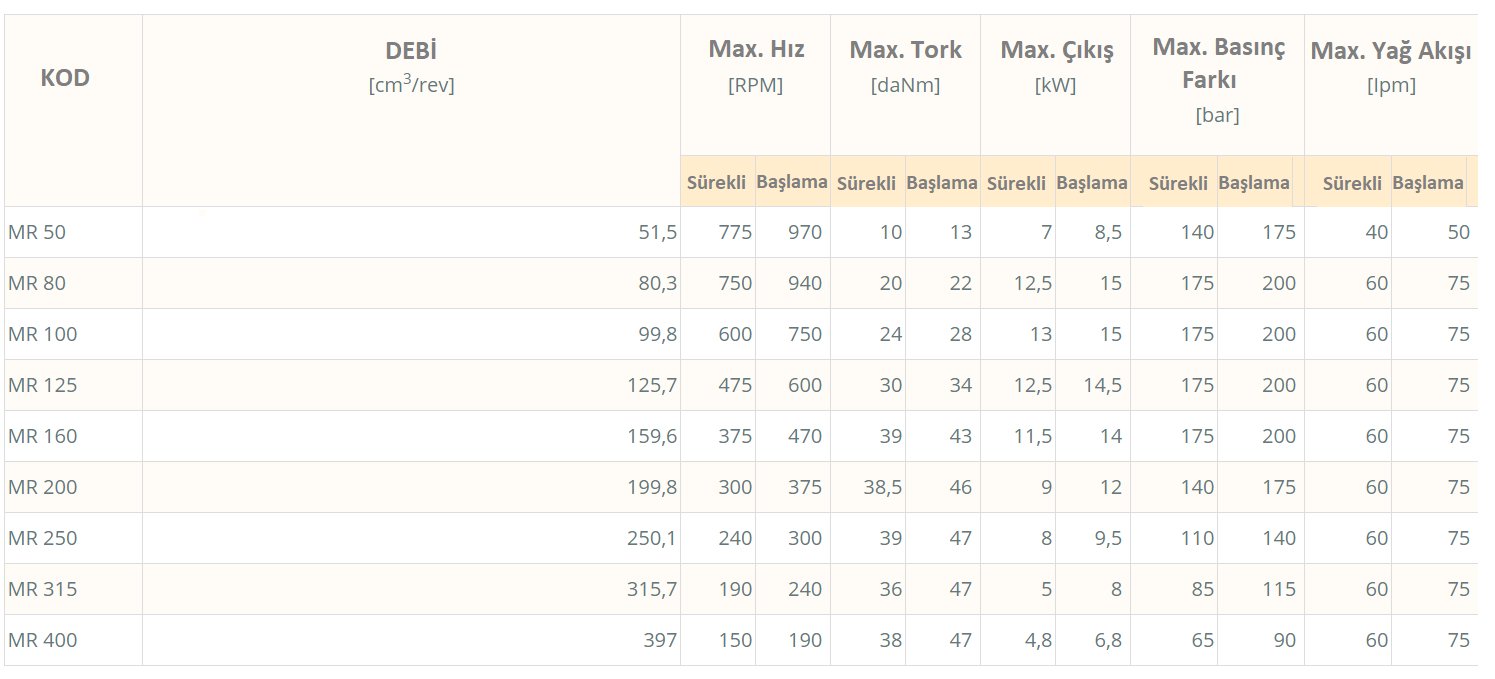This screenshot has width=1495, height=679.
Task: Click Başlama subheader under Max. Yağ Akışı
Action: [x=1428, y=183]
